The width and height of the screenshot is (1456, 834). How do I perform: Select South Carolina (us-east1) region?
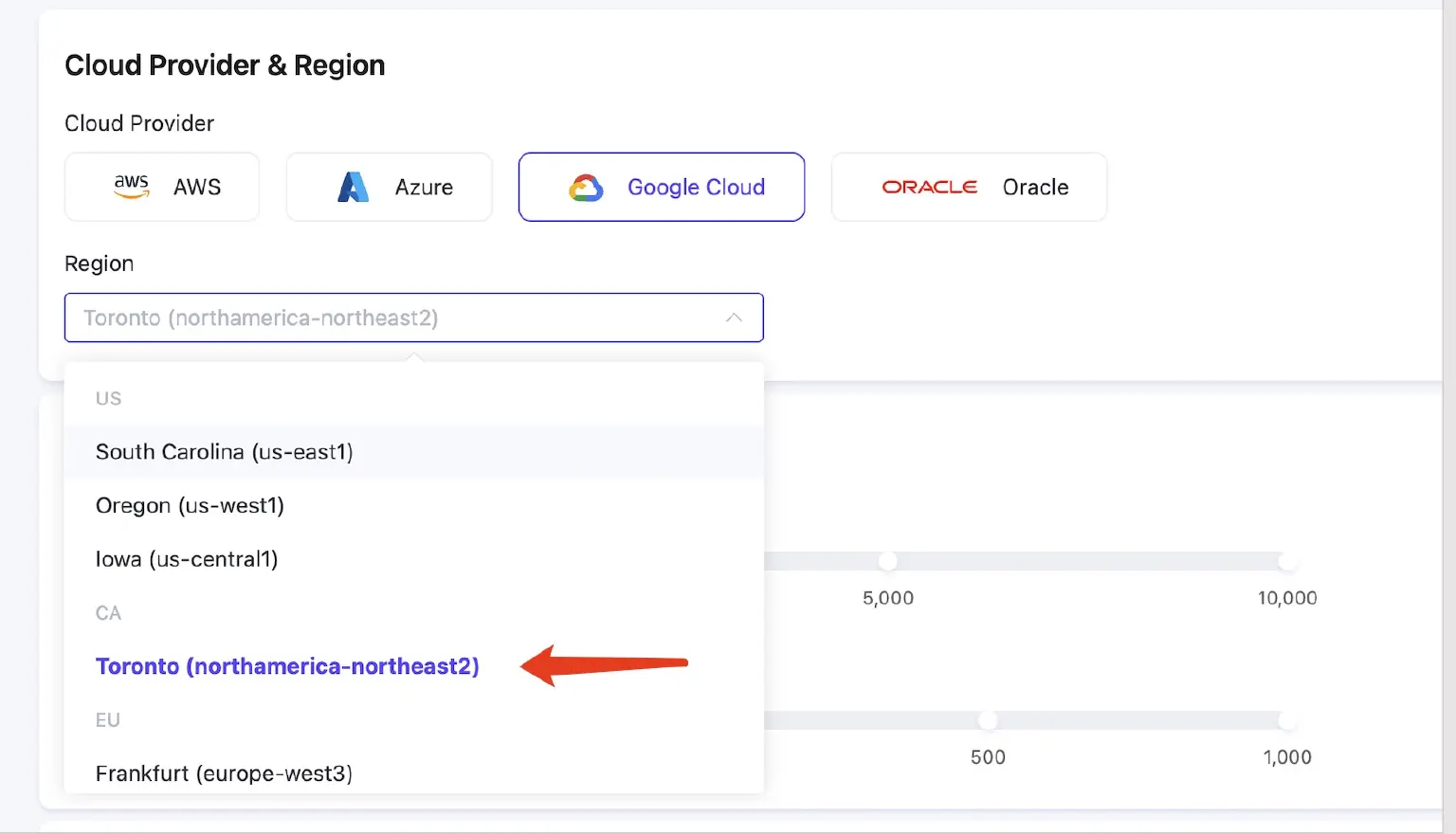tap(225, 452)
